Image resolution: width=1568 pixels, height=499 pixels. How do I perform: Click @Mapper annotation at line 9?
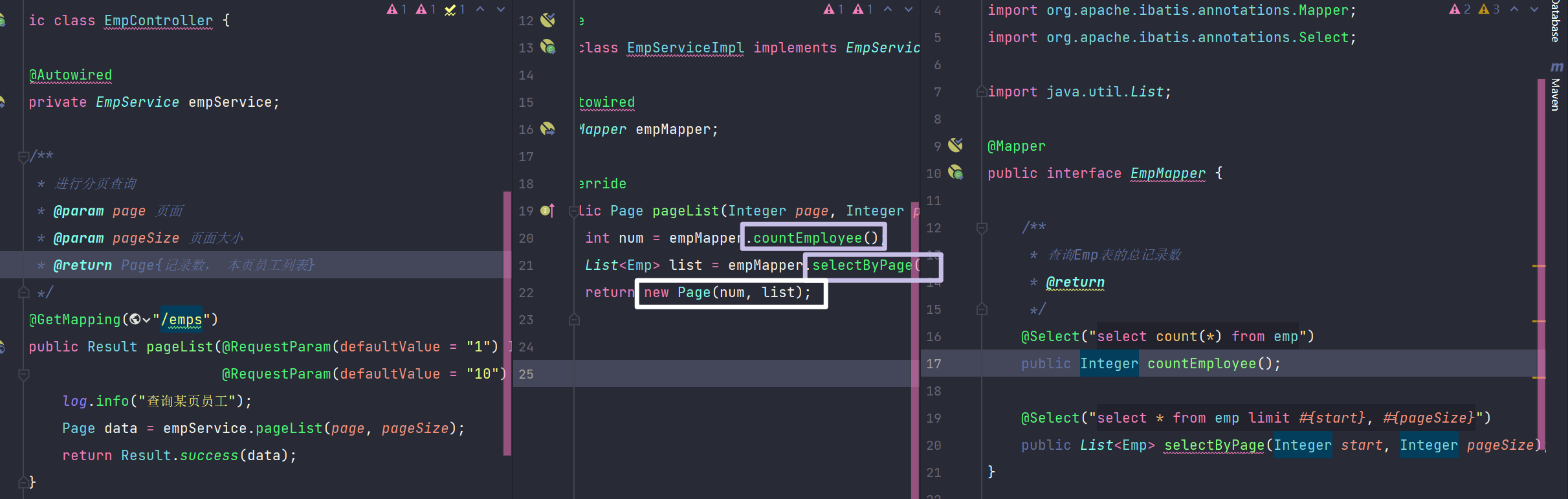(x=1017, y=146)
